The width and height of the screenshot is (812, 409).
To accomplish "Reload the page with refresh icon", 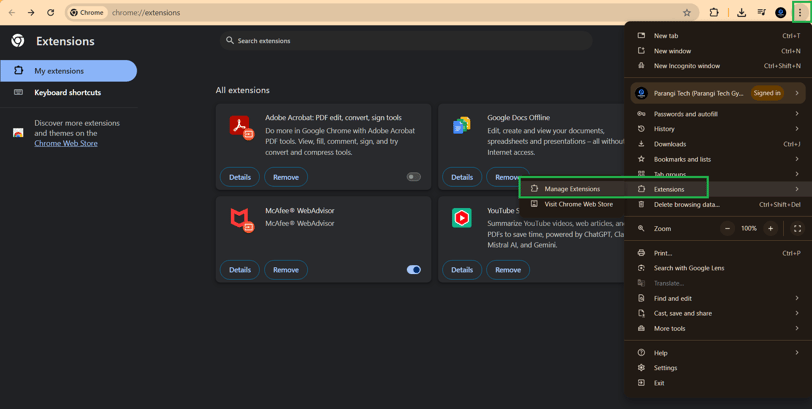I will point(50,12).
